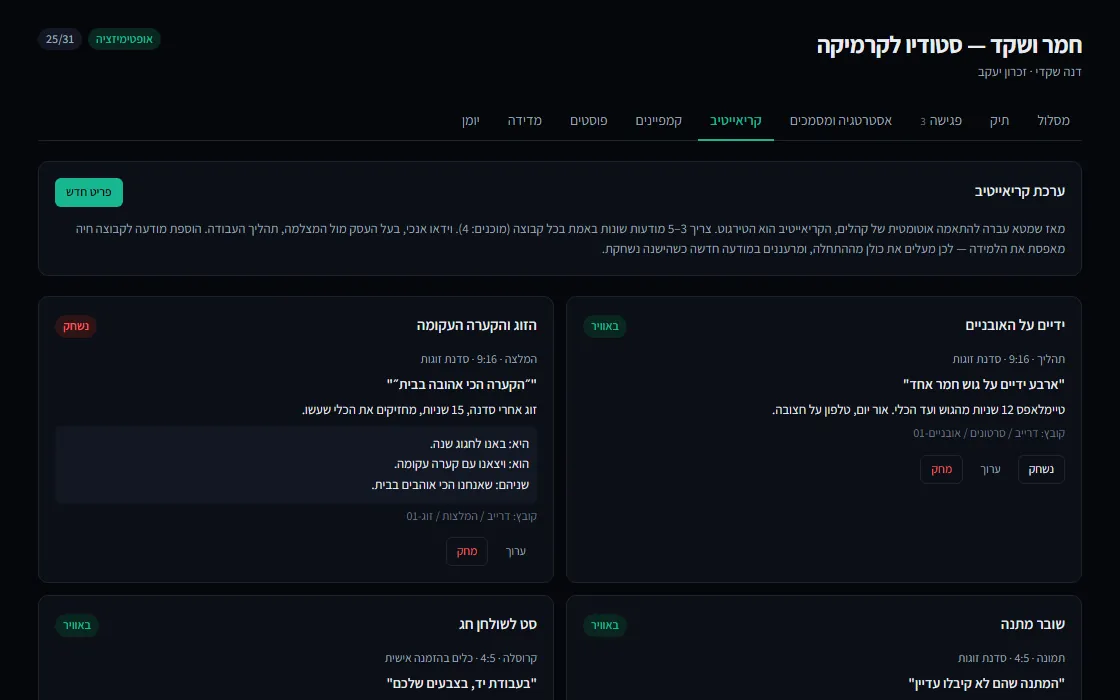Click the title חמר ושקד — סטודיו לקרמיקה
1120x700 pixels.
pyautogui.click(x=949, y=46)
